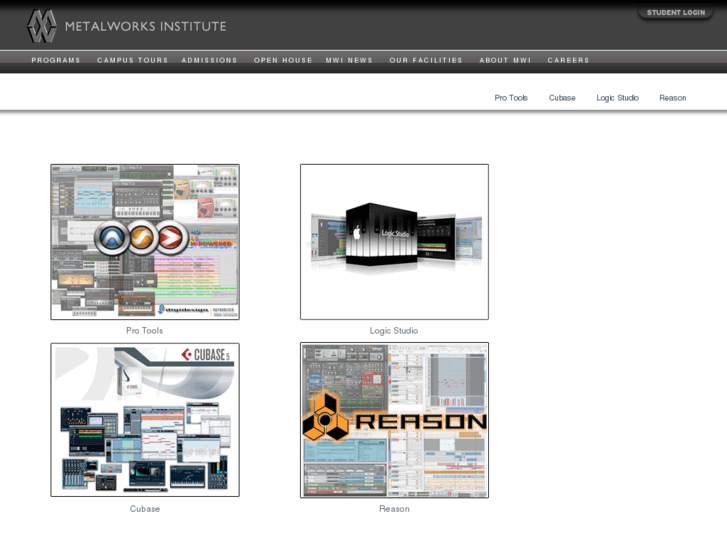Choose Logic Studio in top submenu

(617, 98)
